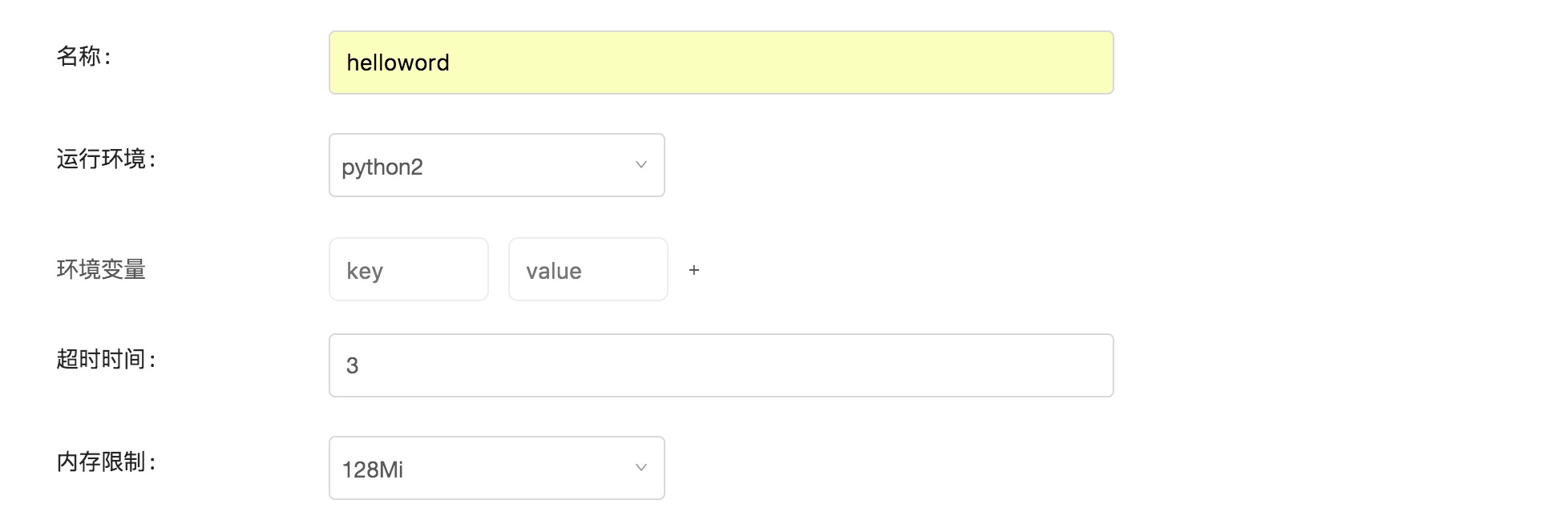Click the environment variable key field
Viewport: 1568px width, 516px height.
(x=409, y=269)
